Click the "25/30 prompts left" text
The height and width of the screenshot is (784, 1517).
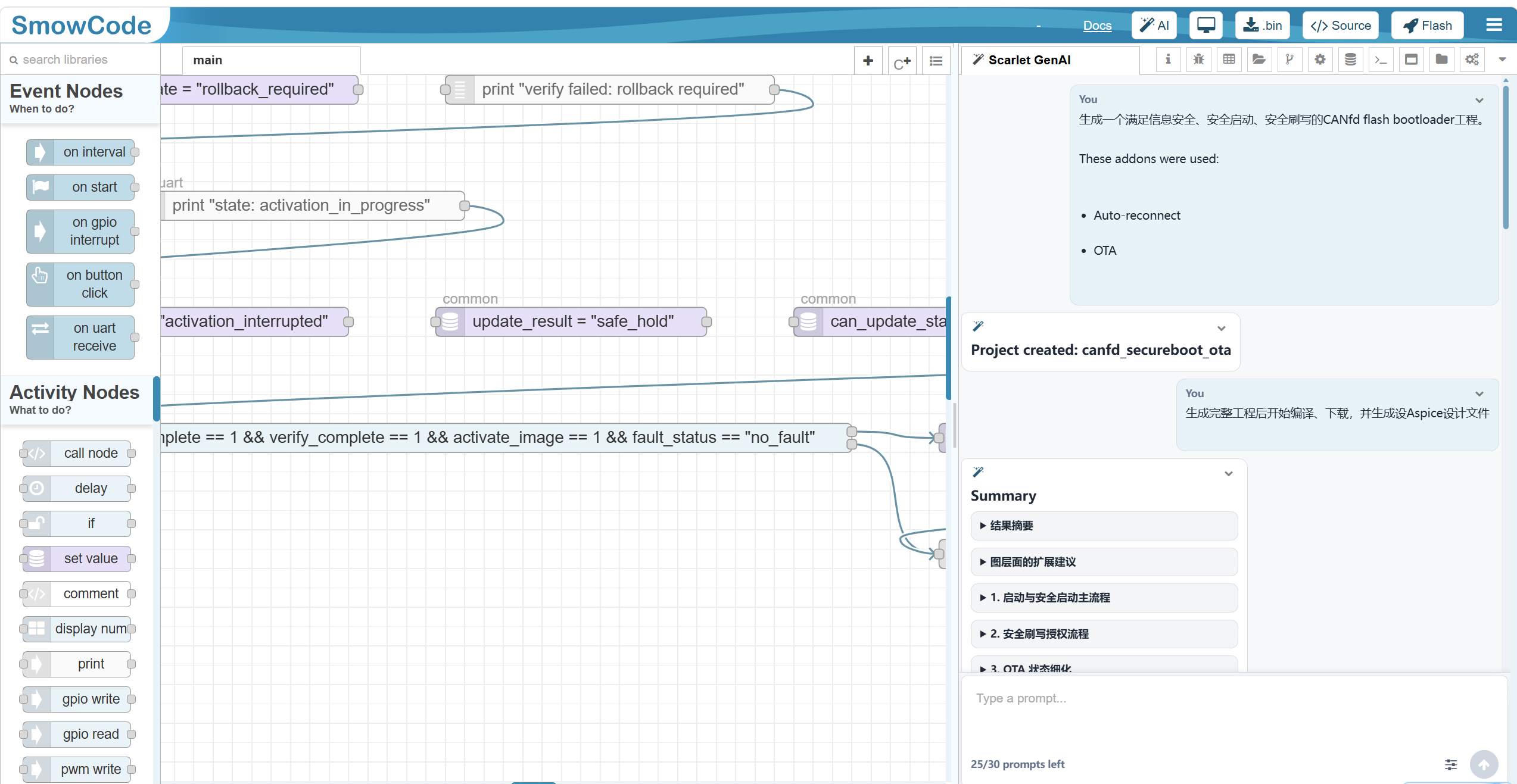click(1017, 764)
